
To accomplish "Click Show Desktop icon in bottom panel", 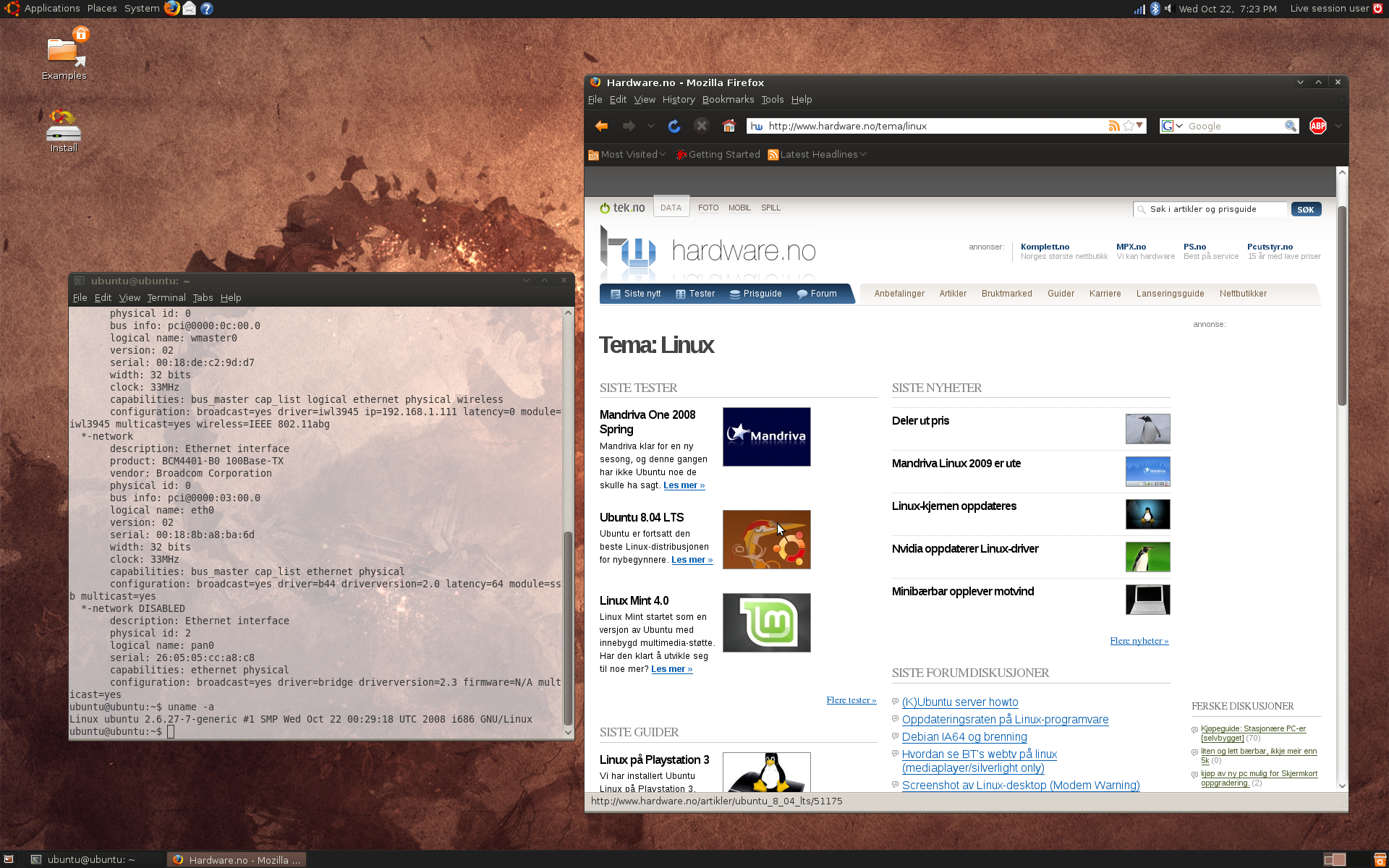I will tap(9, 859).
